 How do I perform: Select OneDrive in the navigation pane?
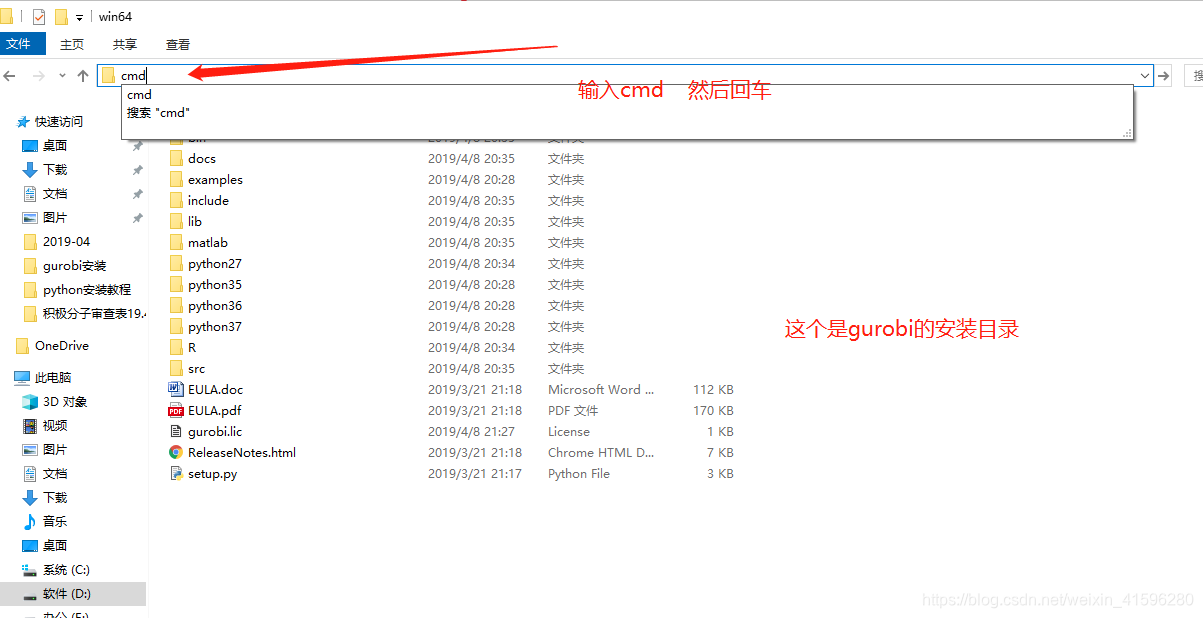(61, 346)
